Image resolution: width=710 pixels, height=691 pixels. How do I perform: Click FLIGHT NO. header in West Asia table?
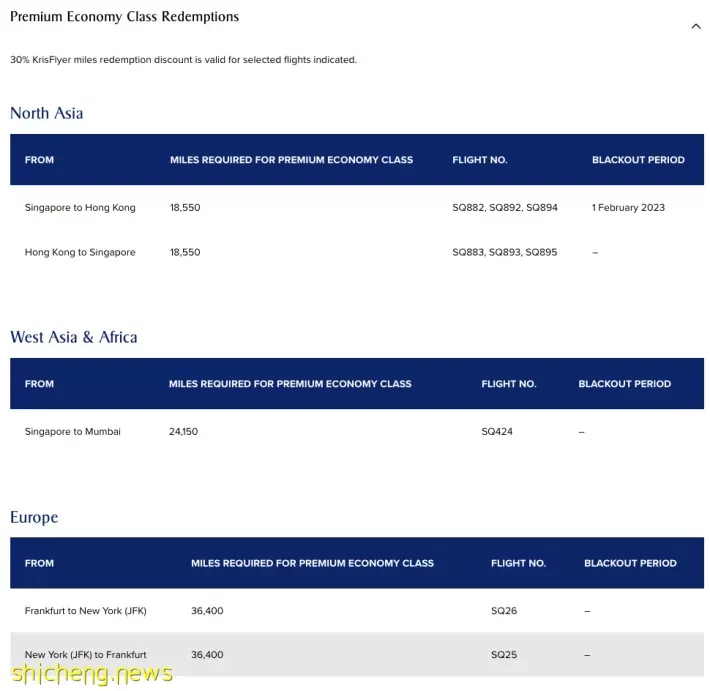(x=509, y=384)
